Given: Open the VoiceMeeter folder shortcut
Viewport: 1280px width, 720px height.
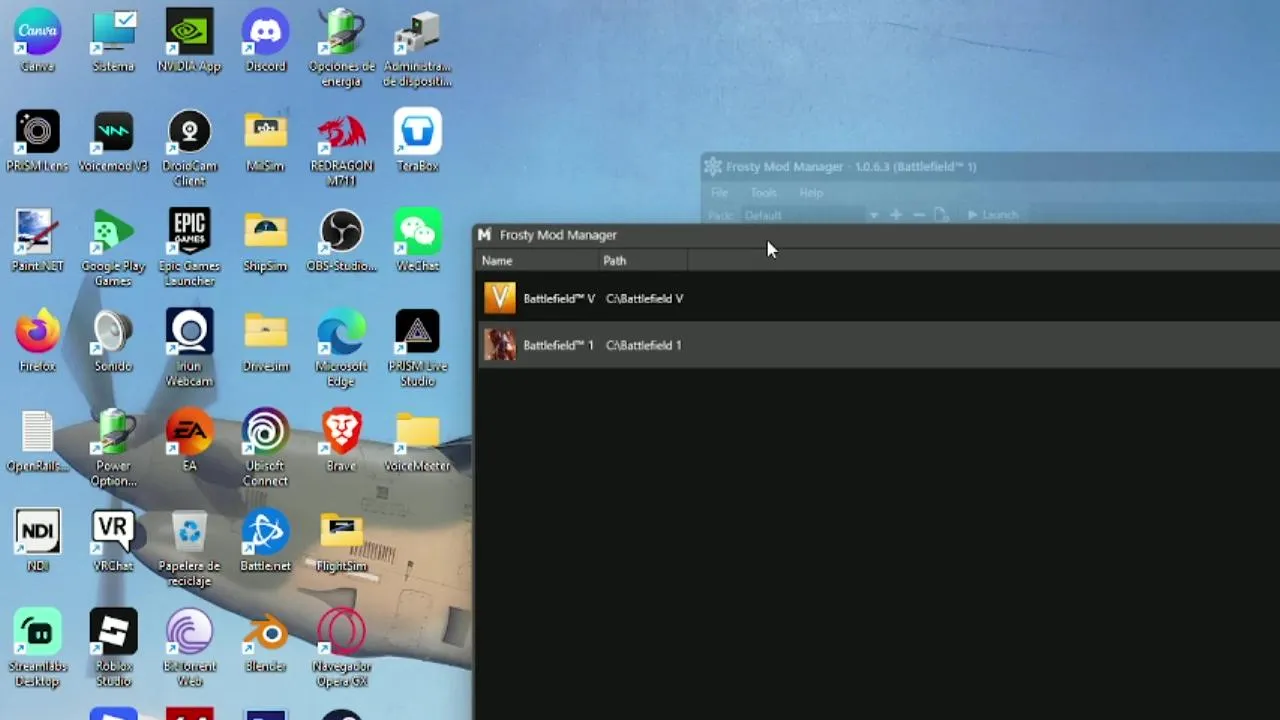Looking at the screenshot, I should [x=417, y=440].
